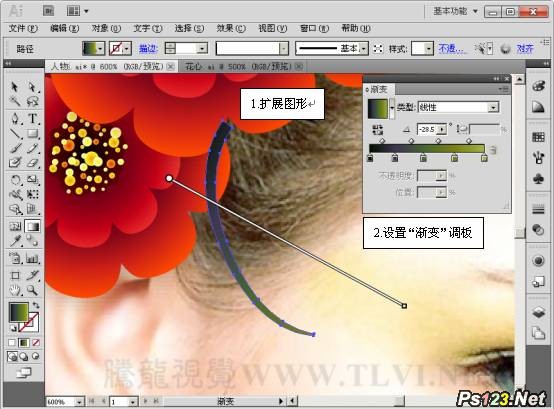This screenshot has height=409, width=554.
Task: Select the Column Graph tool
Action: pos(32,259)
